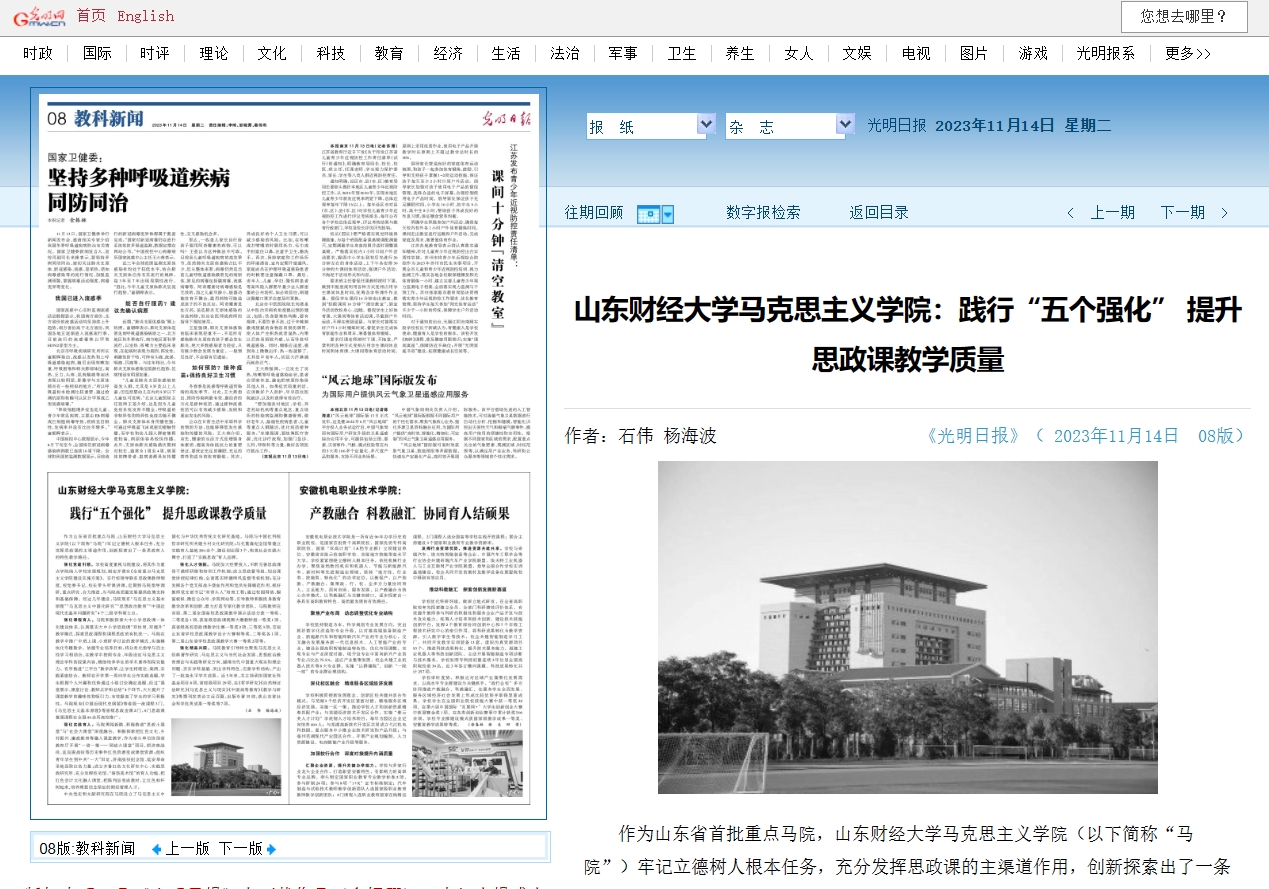Open 首页 home link at top
Viewport: 1269px width, 889px height.
[x=91, y=16]
